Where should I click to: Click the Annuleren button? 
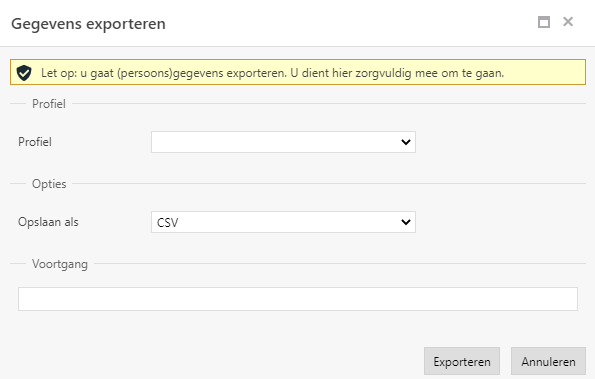click(x=548, y=361)
